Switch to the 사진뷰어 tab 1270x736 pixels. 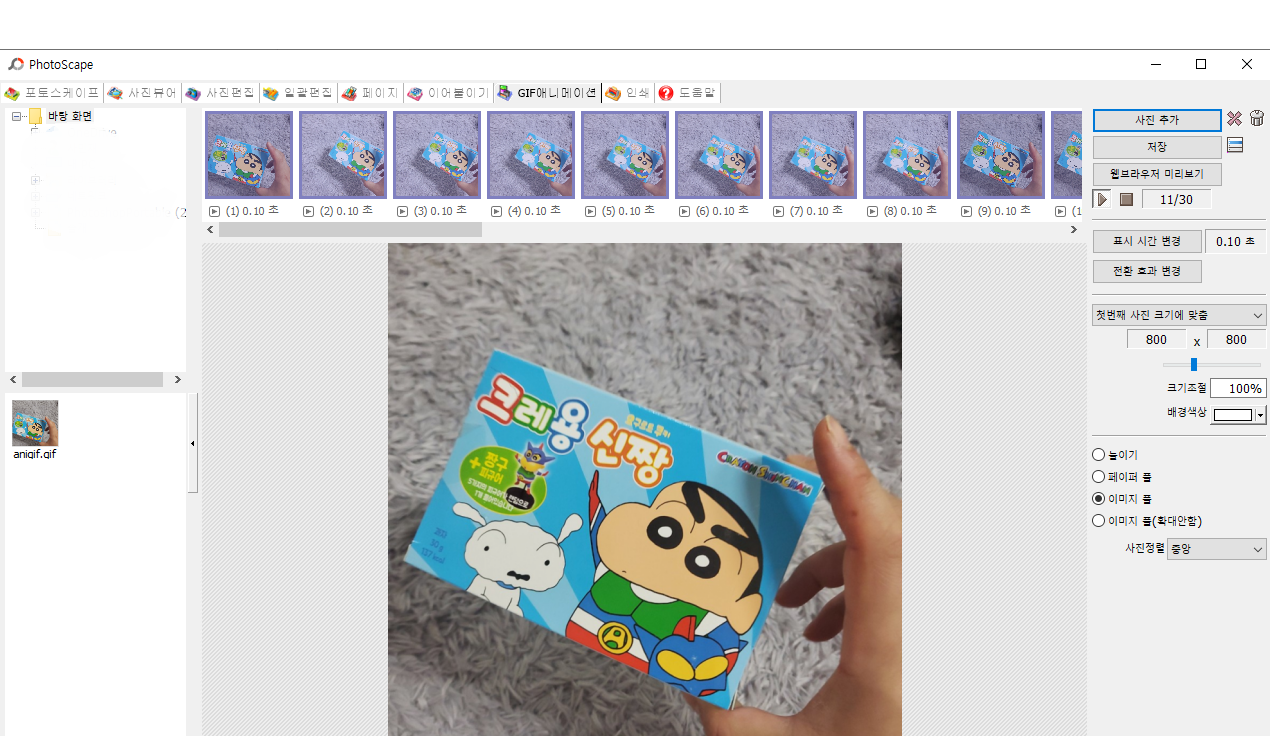pyautogui.click(x=143, y=93)
